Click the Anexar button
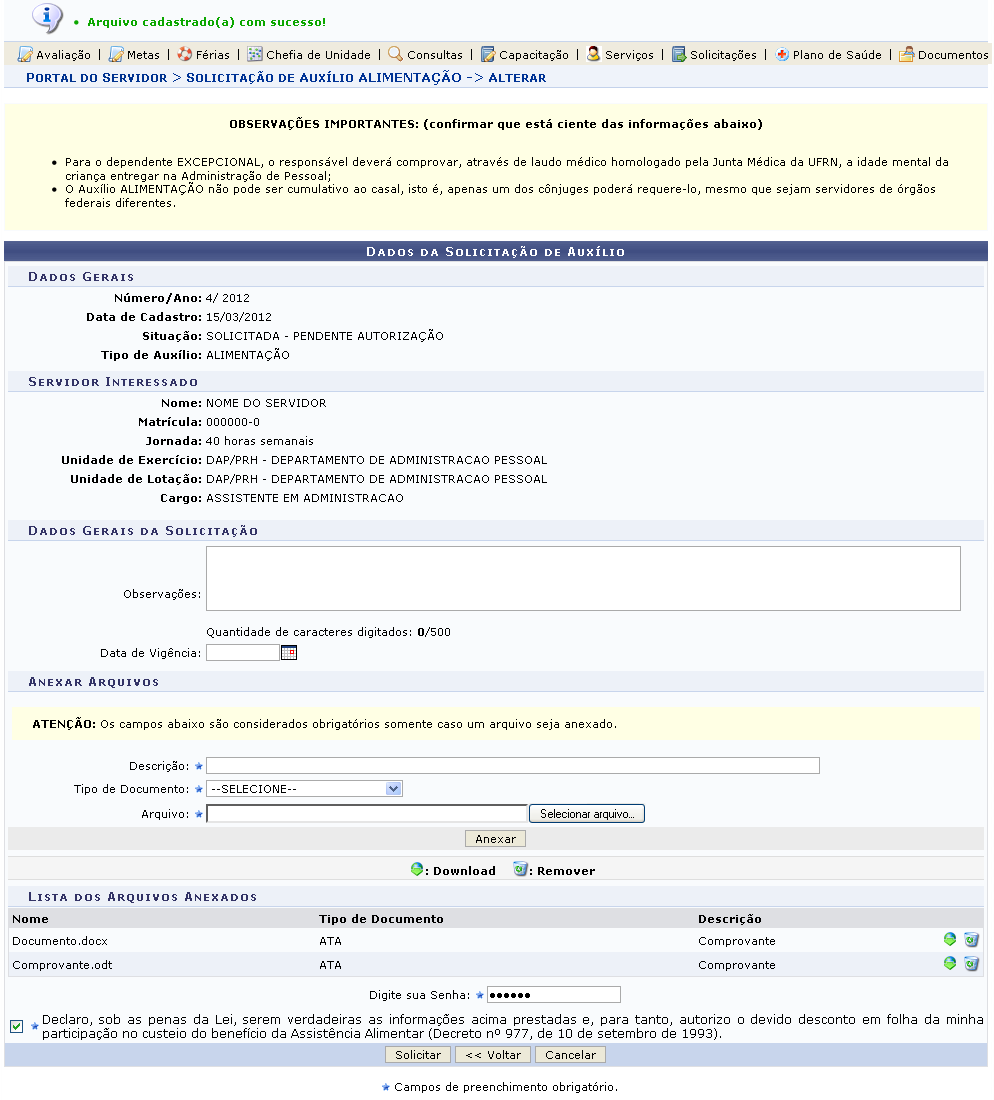 [x=495, y=839]
